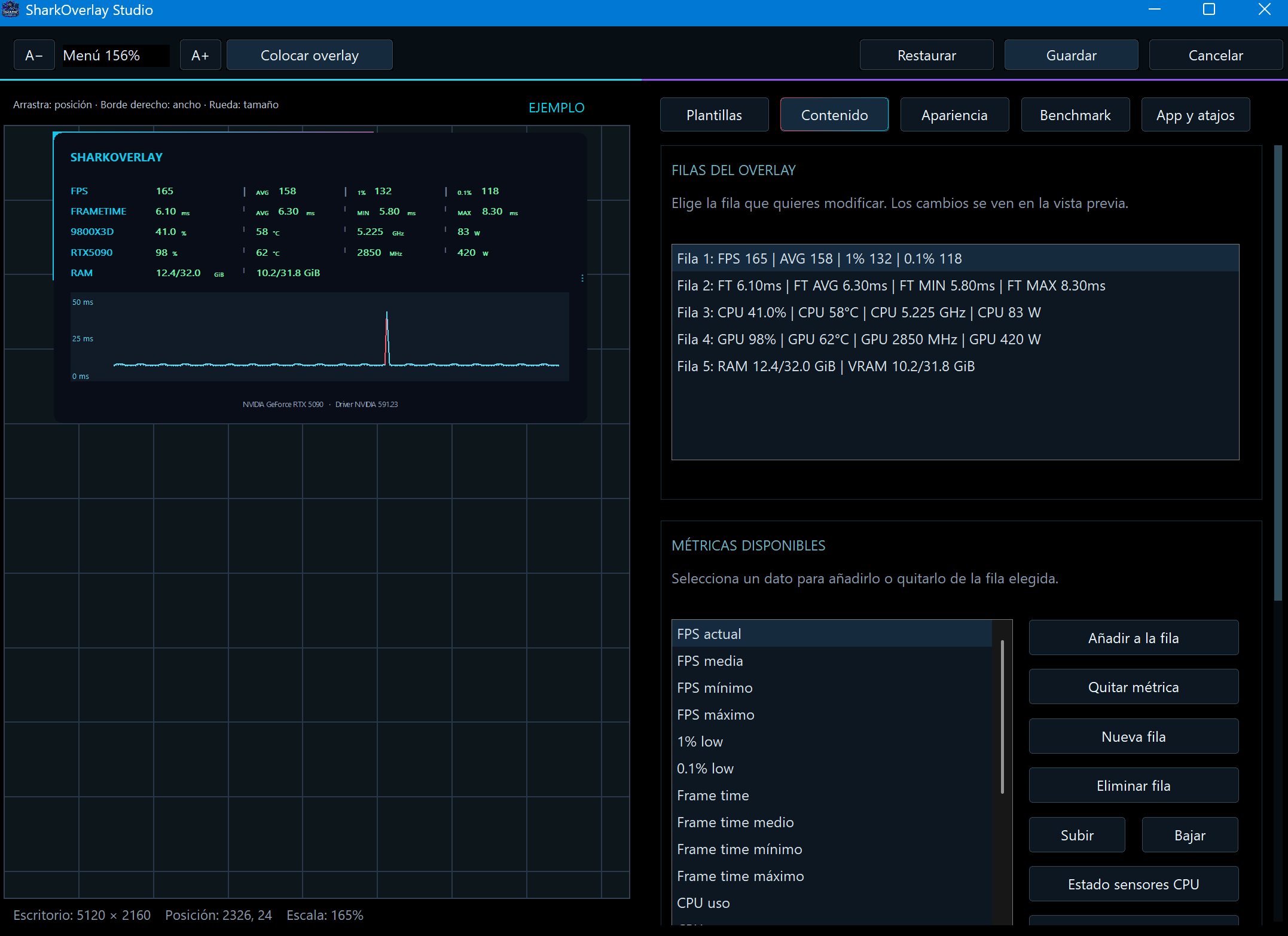
Task: Go to the Benchmark tab
Action: 1075,115
